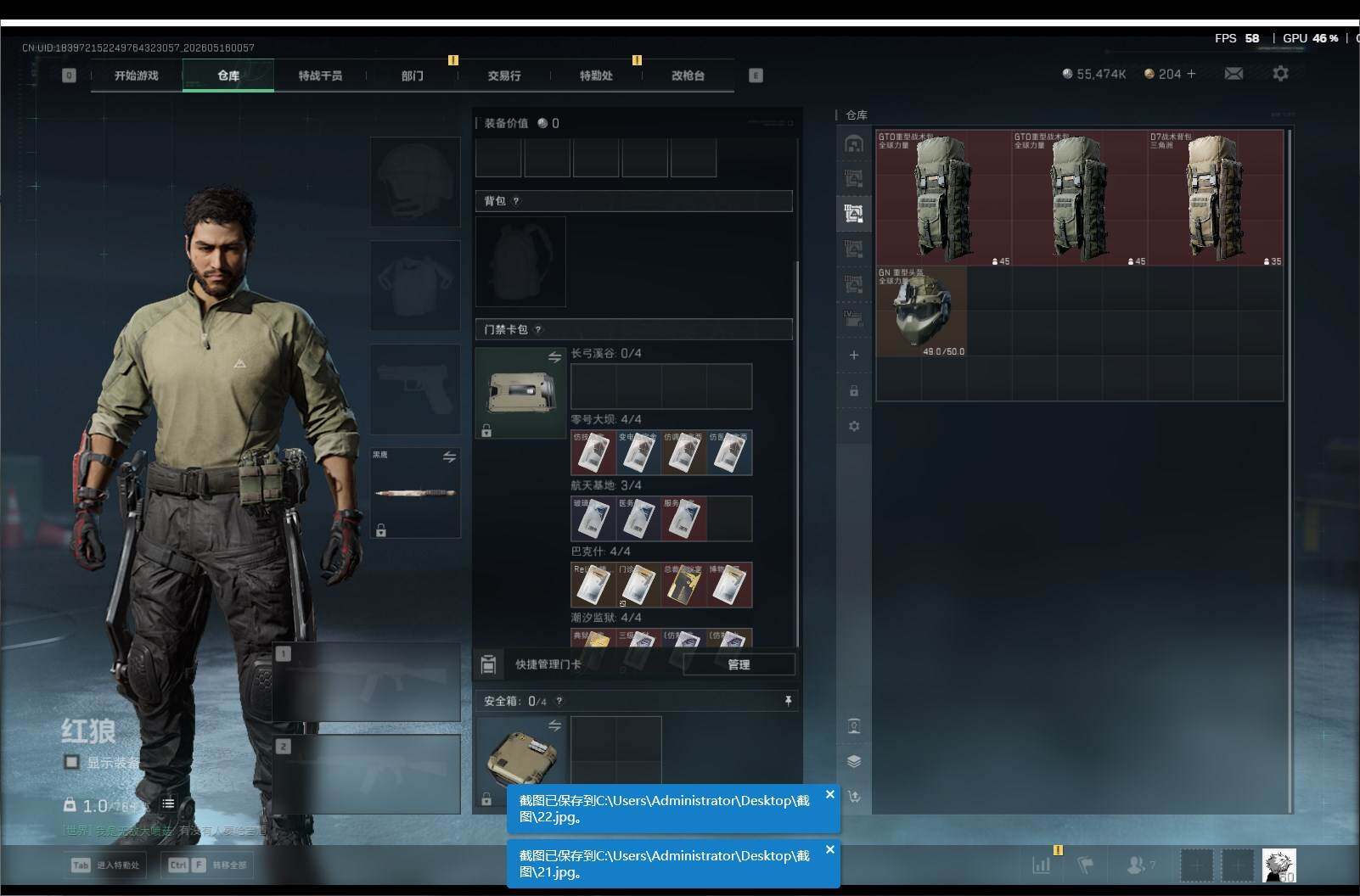The width and height of the screenshot is (1360, 896).
Task: Close the 22.jpg screenshot saved notification
Action: (830, 794)
